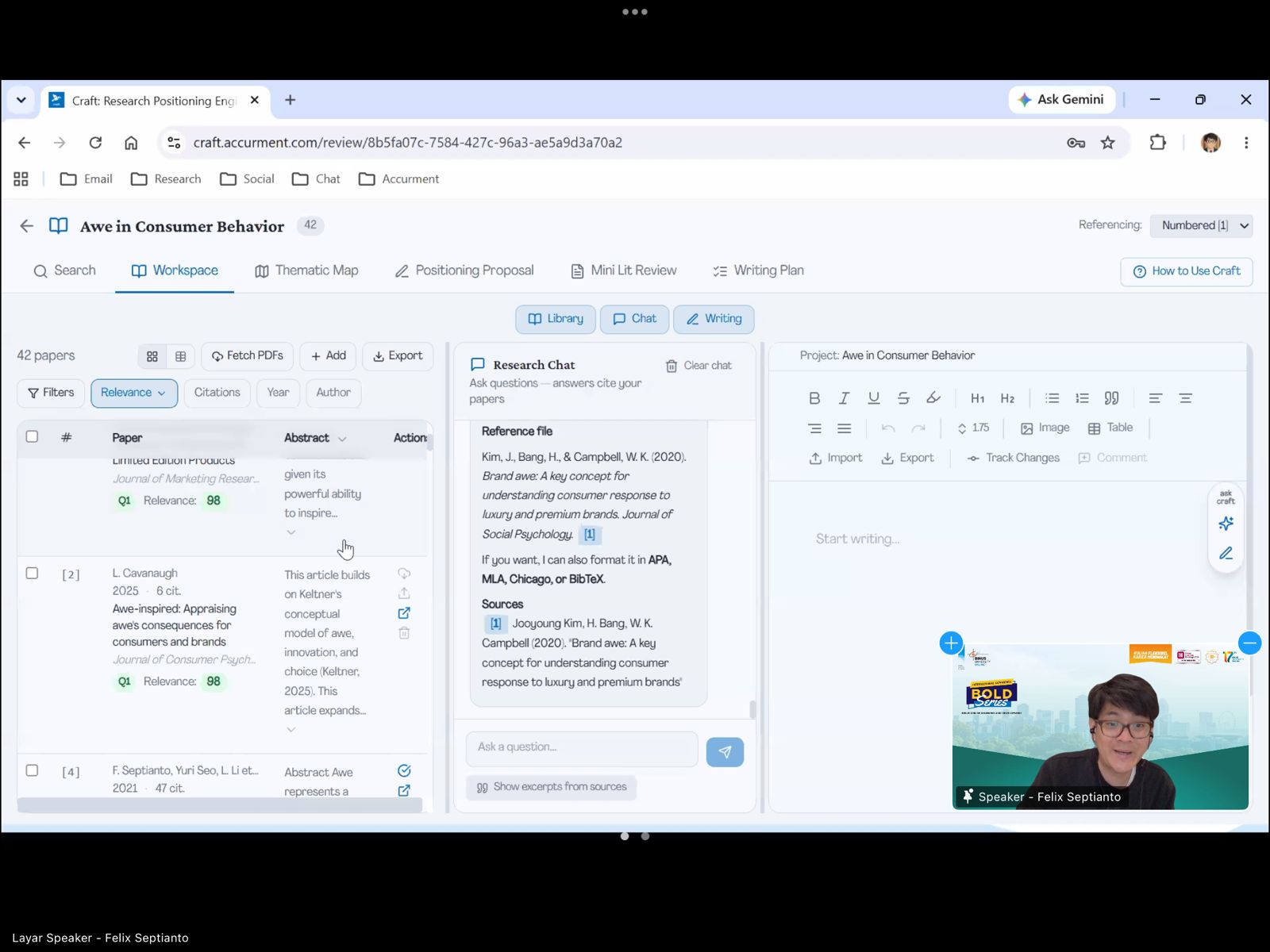
Task: Click the Fetch PDFs button
Action: click(x=247, y=356)
